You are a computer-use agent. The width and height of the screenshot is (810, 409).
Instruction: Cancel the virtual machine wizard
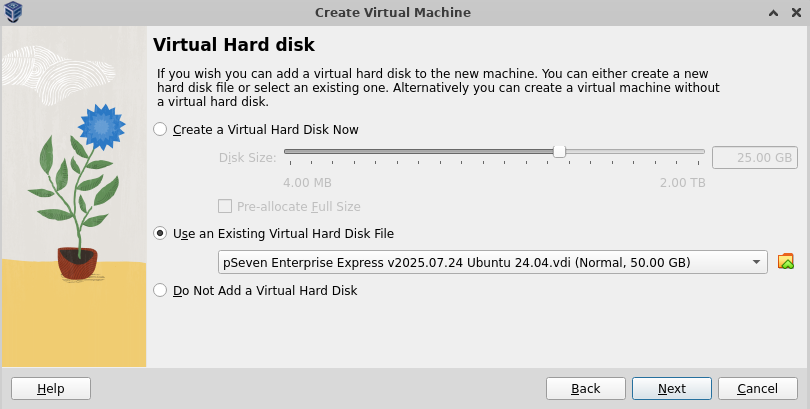[757, 388]
